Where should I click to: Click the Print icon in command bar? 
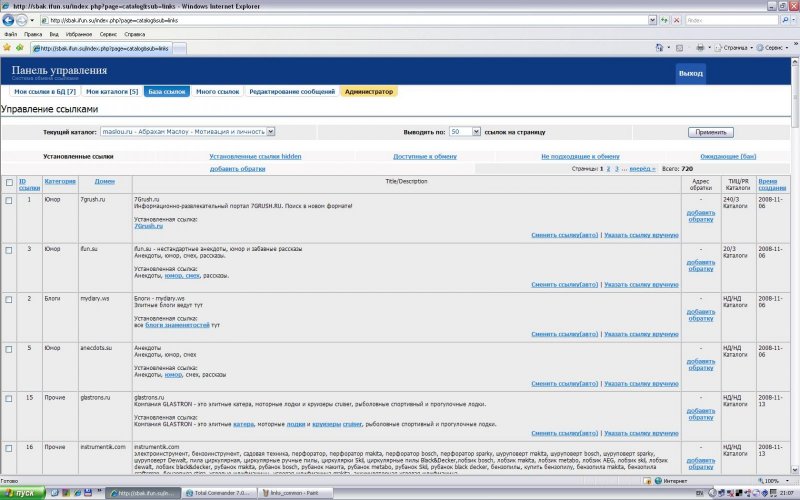pos(698,47)
